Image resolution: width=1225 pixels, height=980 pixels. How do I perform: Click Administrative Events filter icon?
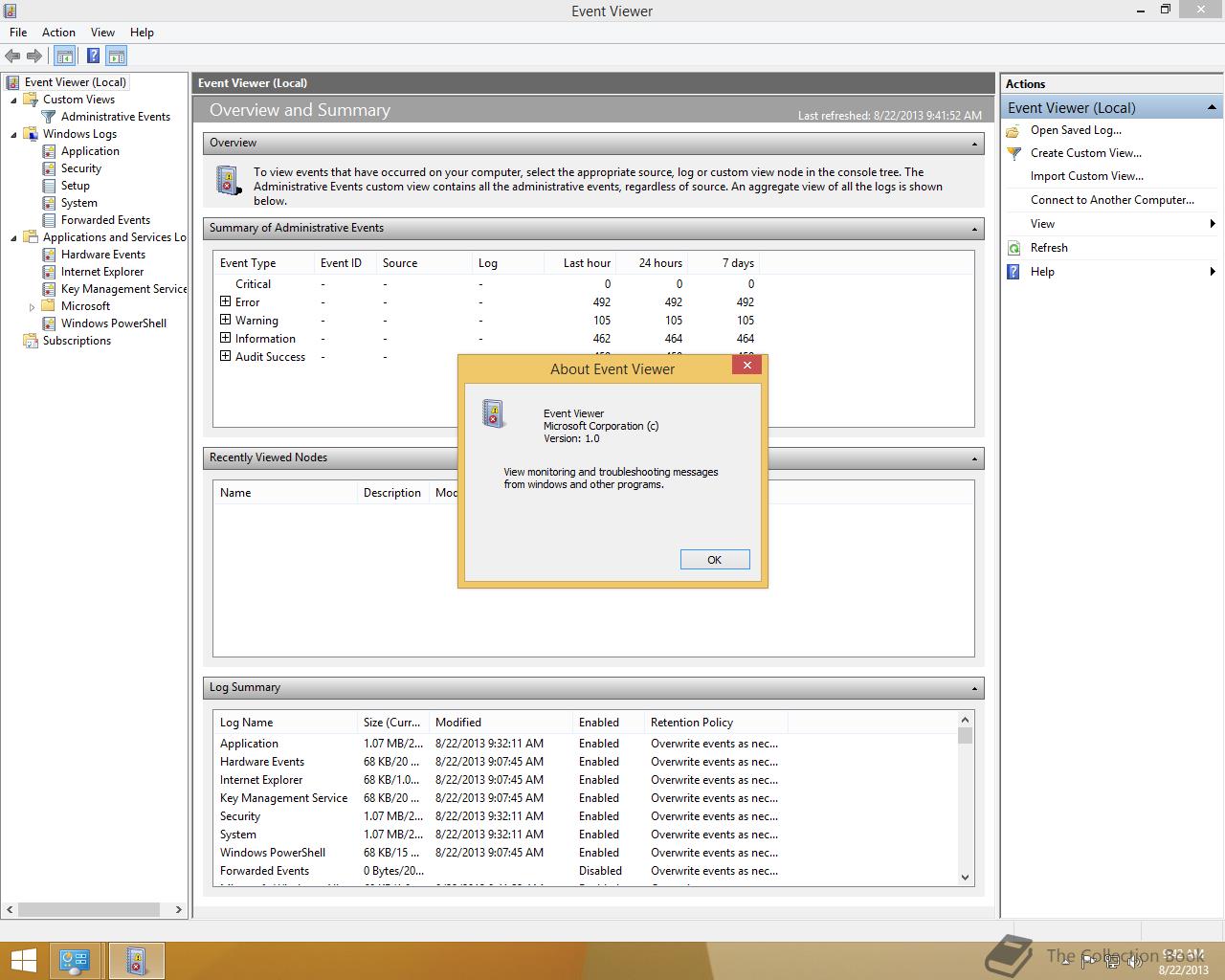(49, 117)
